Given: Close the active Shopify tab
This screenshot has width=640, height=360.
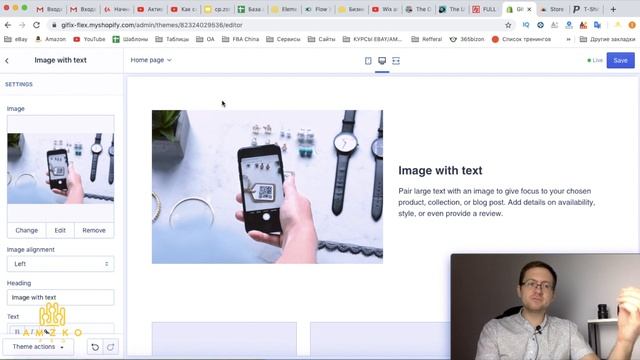Looking at the screenshot, I should (x=529, y=9).
